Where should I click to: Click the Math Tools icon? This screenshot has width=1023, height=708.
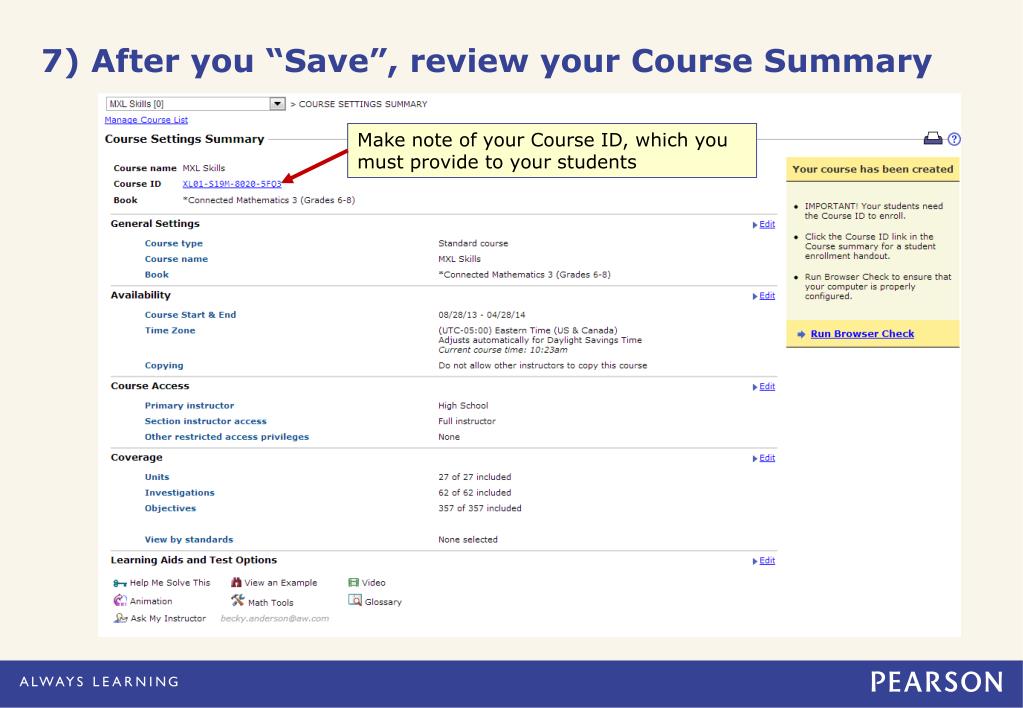tap(237, 600)
